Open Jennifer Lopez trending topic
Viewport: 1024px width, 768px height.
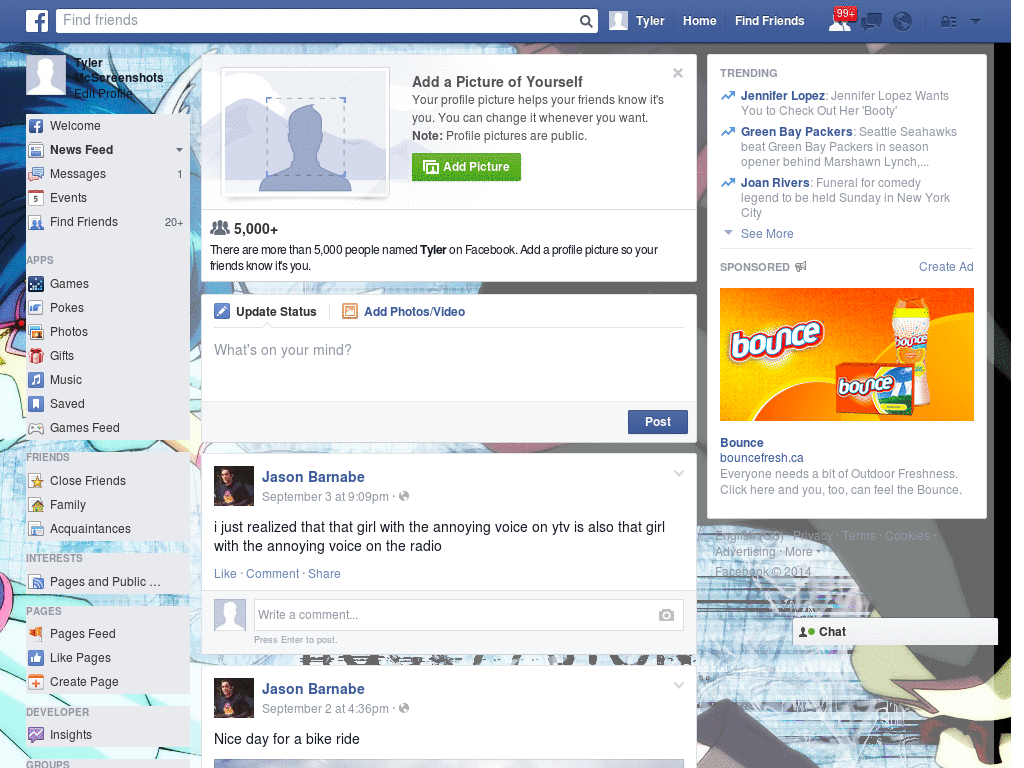pos(782,96)
